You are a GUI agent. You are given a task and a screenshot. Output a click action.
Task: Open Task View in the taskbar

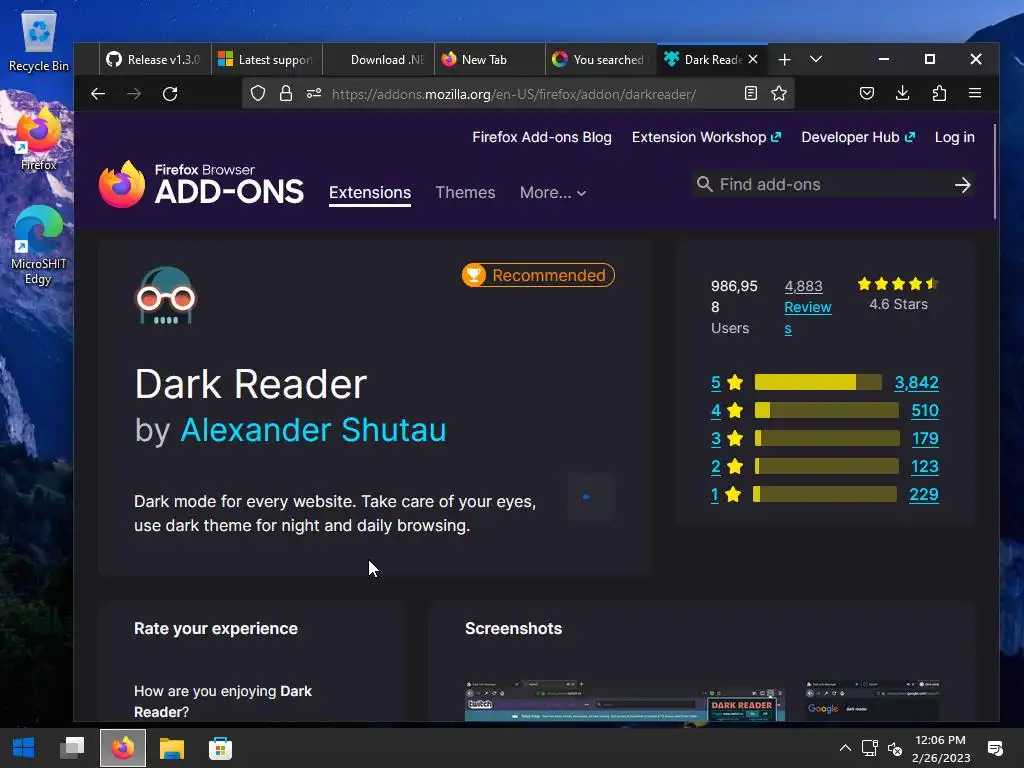coord(72,748)
